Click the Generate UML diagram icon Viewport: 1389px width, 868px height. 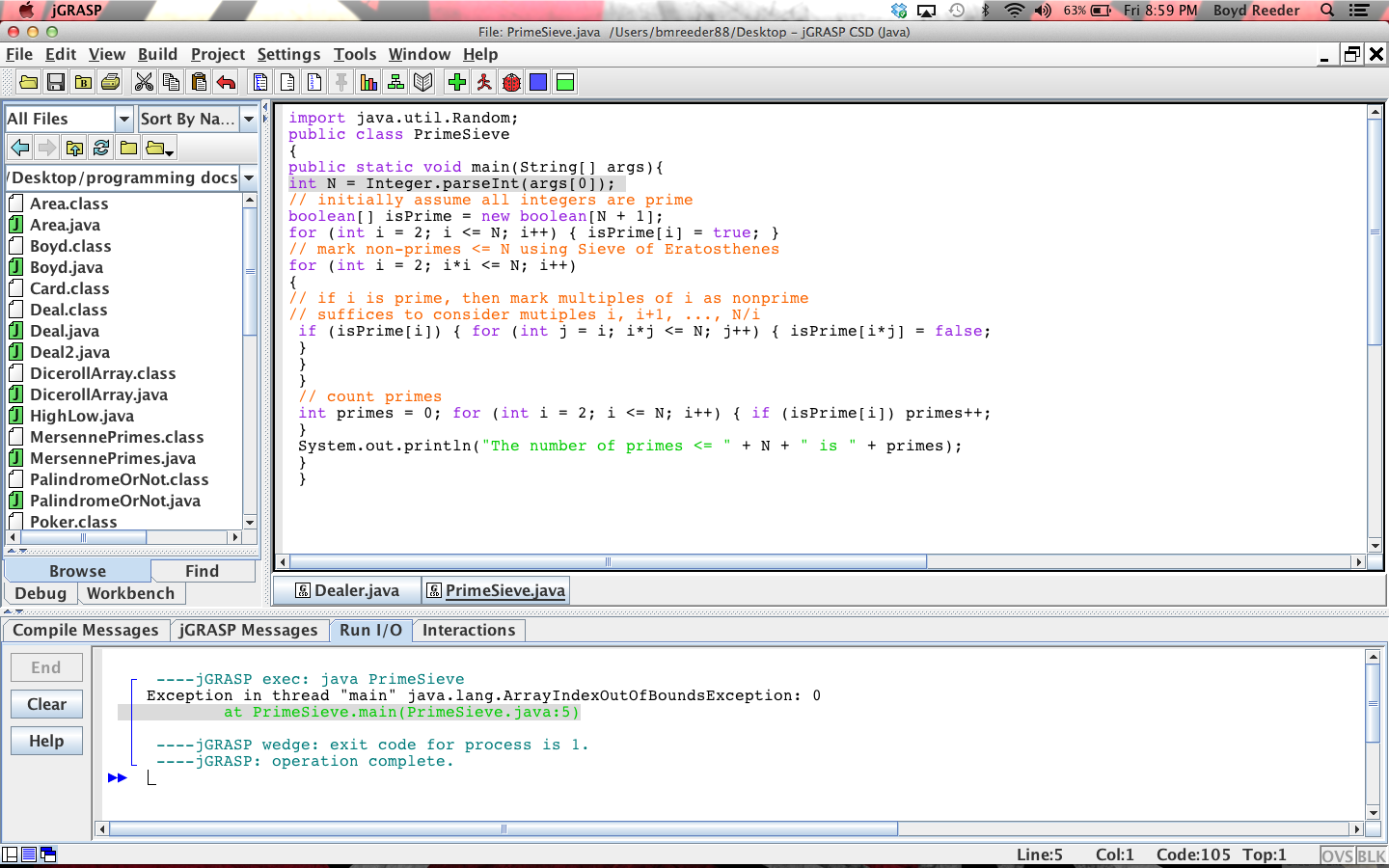tap(395, 82)
